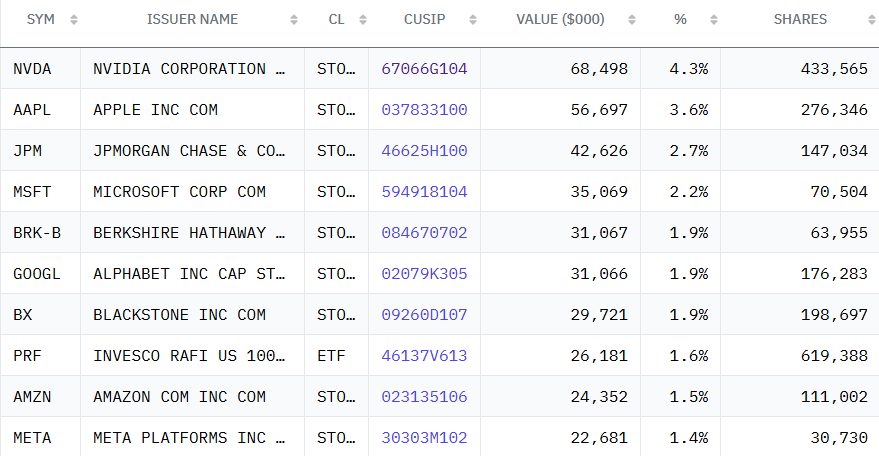The width and height of the screenshot is (879, 456).
Task: Click percentage 3.6% in AAPL row
Action: 689,109
